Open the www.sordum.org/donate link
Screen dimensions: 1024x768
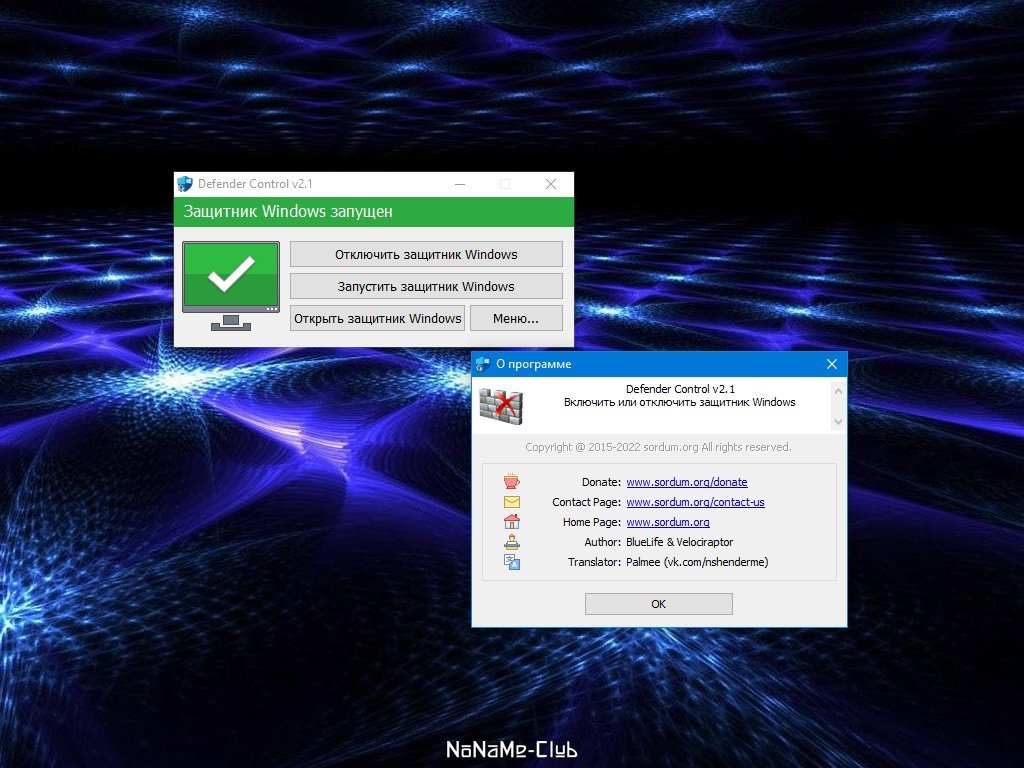tap(686, 482)
